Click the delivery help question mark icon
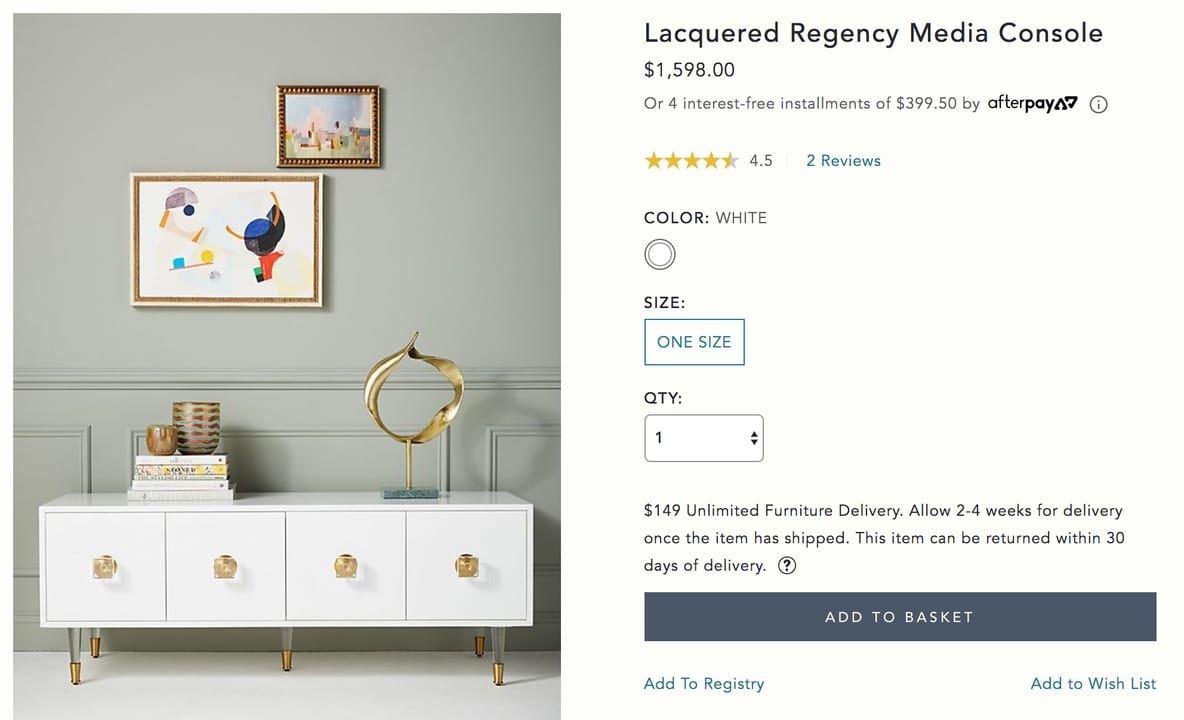This screenshot has width=1184, height=720. coord(787,566)
